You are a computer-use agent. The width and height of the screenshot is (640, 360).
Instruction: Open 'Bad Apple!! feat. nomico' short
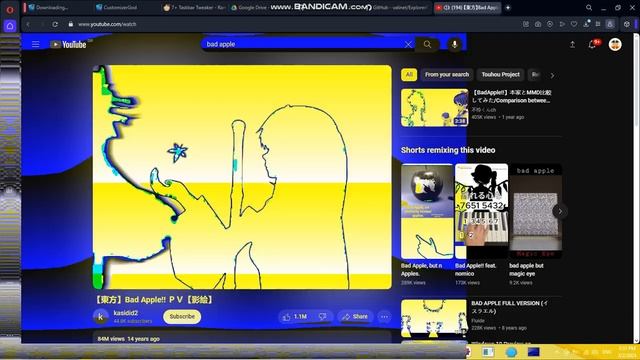481,211
